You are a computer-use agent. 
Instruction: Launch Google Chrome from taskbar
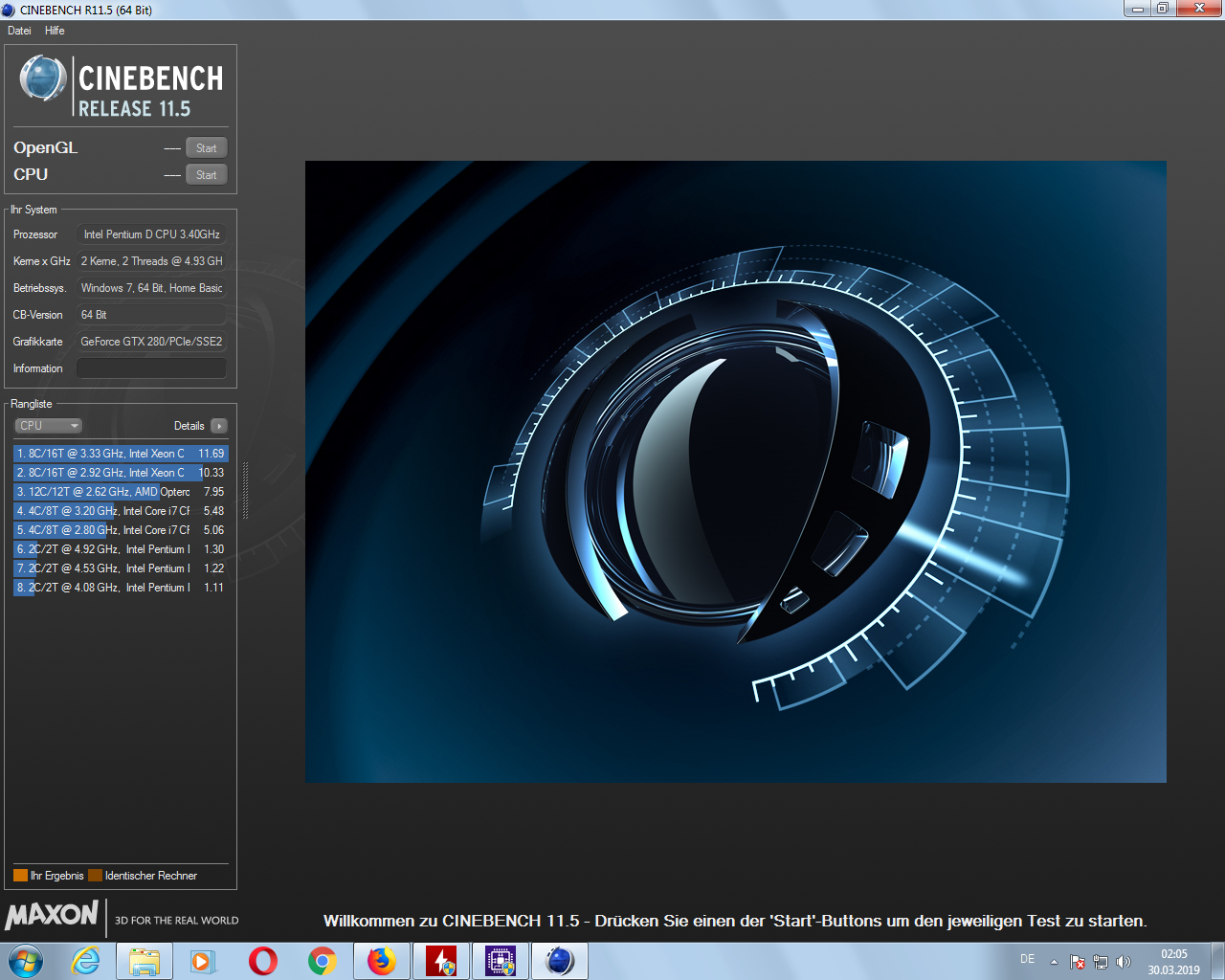click(x=322, y=961)
